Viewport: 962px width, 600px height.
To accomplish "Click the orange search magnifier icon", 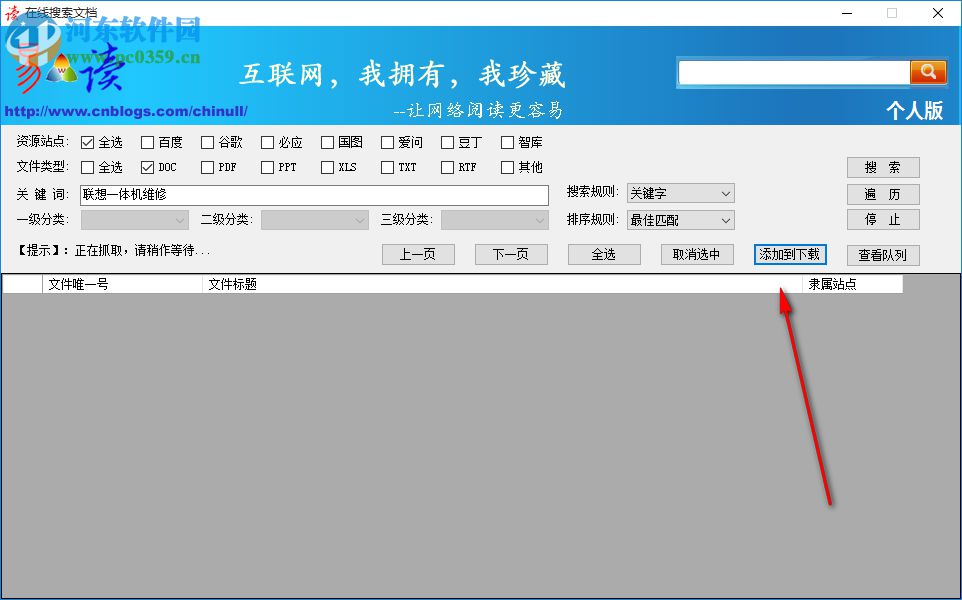I will (x=928, y=72).
